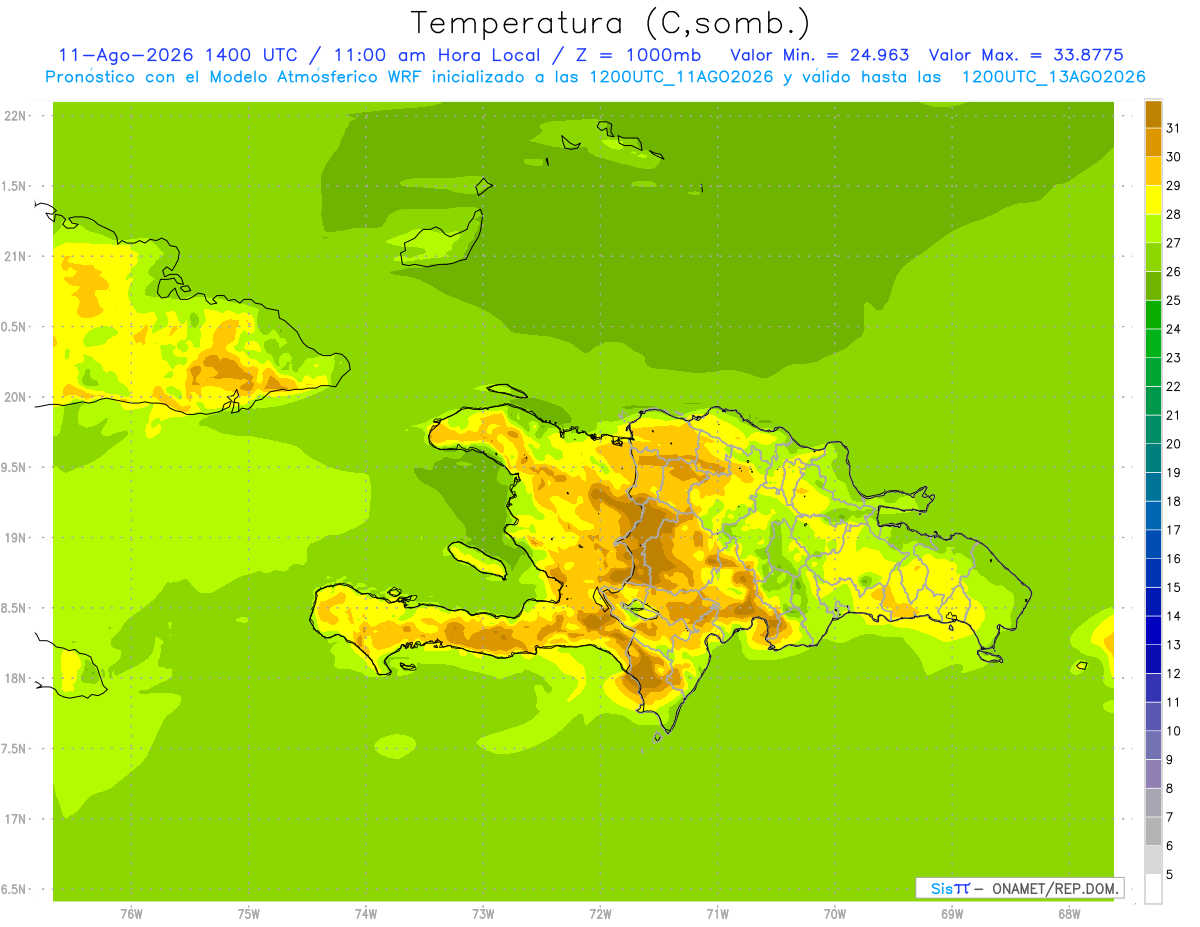The image size is (1200, 927).
Task: Click the legend value "24"
Action: pyautogui.click(x=1174, y=329)
